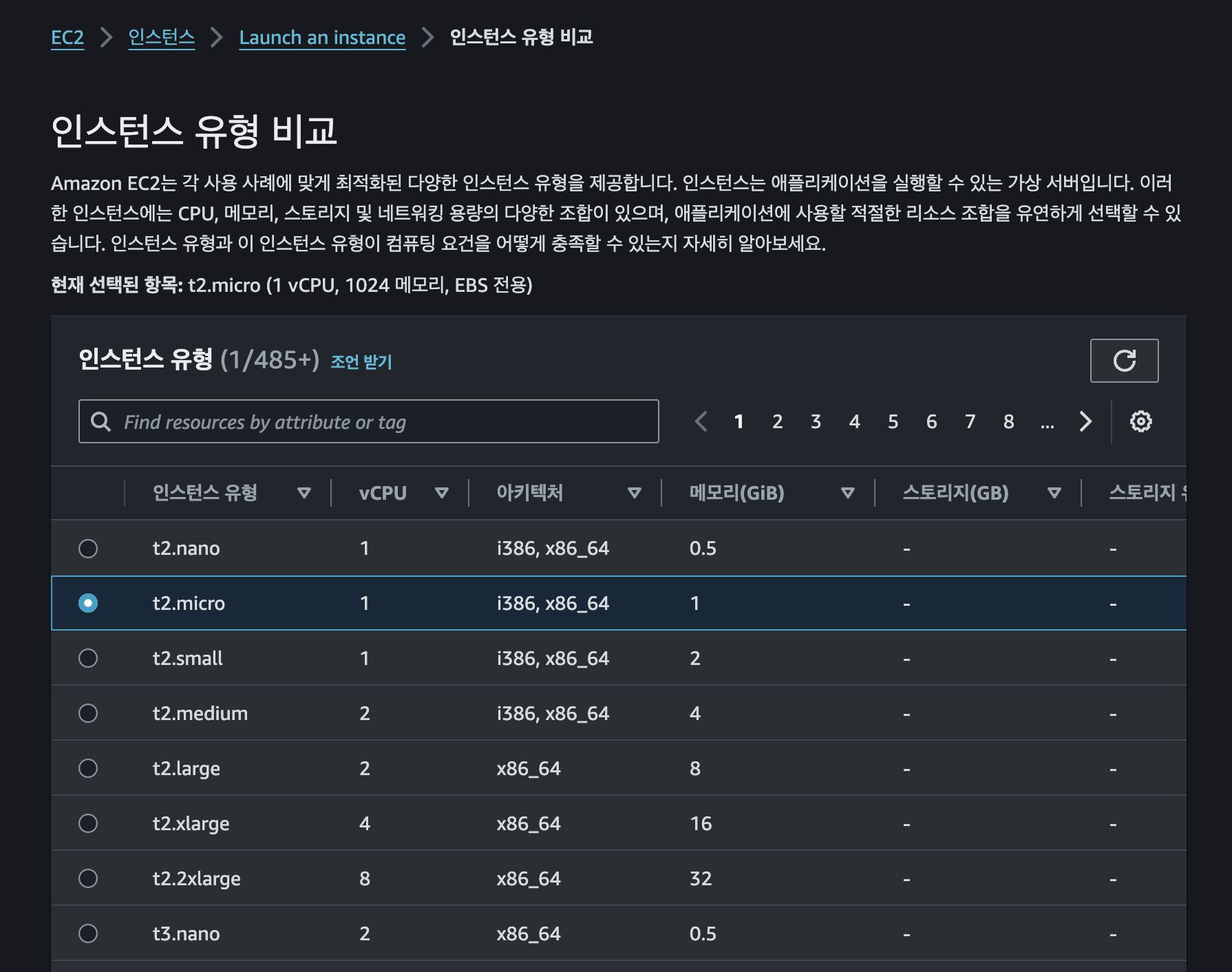Open table preferences gear icon
The height and width of the screenshot is (972, 1232).
tap(1140, 421)
